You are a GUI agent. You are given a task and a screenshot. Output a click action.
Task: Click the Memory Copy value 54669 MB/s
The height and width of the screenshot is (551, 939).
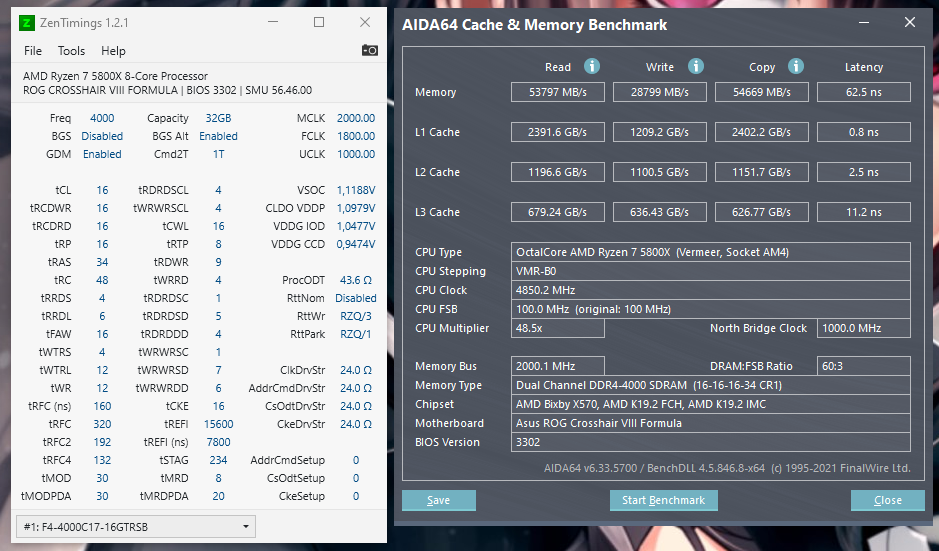pos(762,92)
